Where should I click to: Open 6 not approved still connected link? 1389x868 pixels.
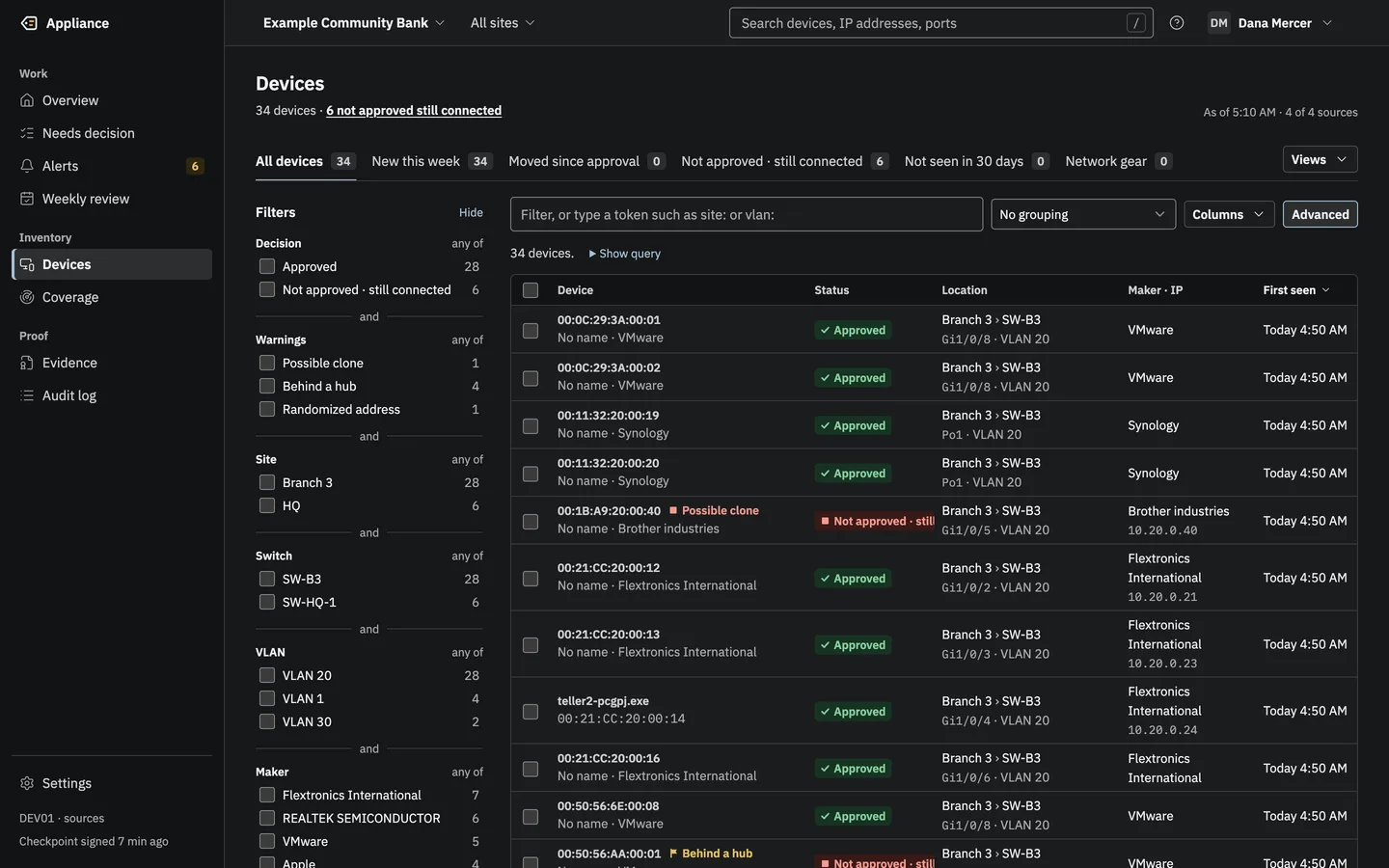click(x=414, y=111)
